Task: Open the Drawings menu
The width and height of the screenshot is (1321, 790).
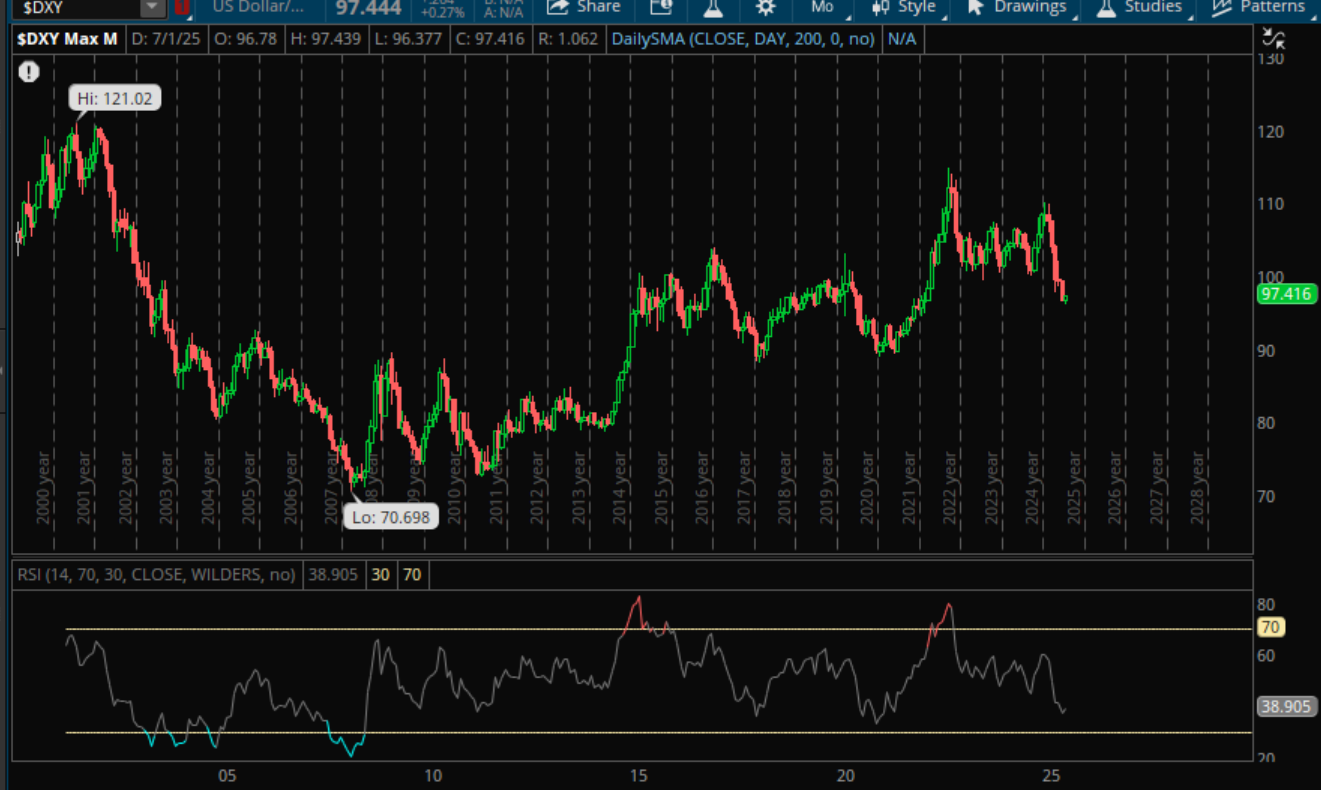Action: click(x=1017, y=7)
